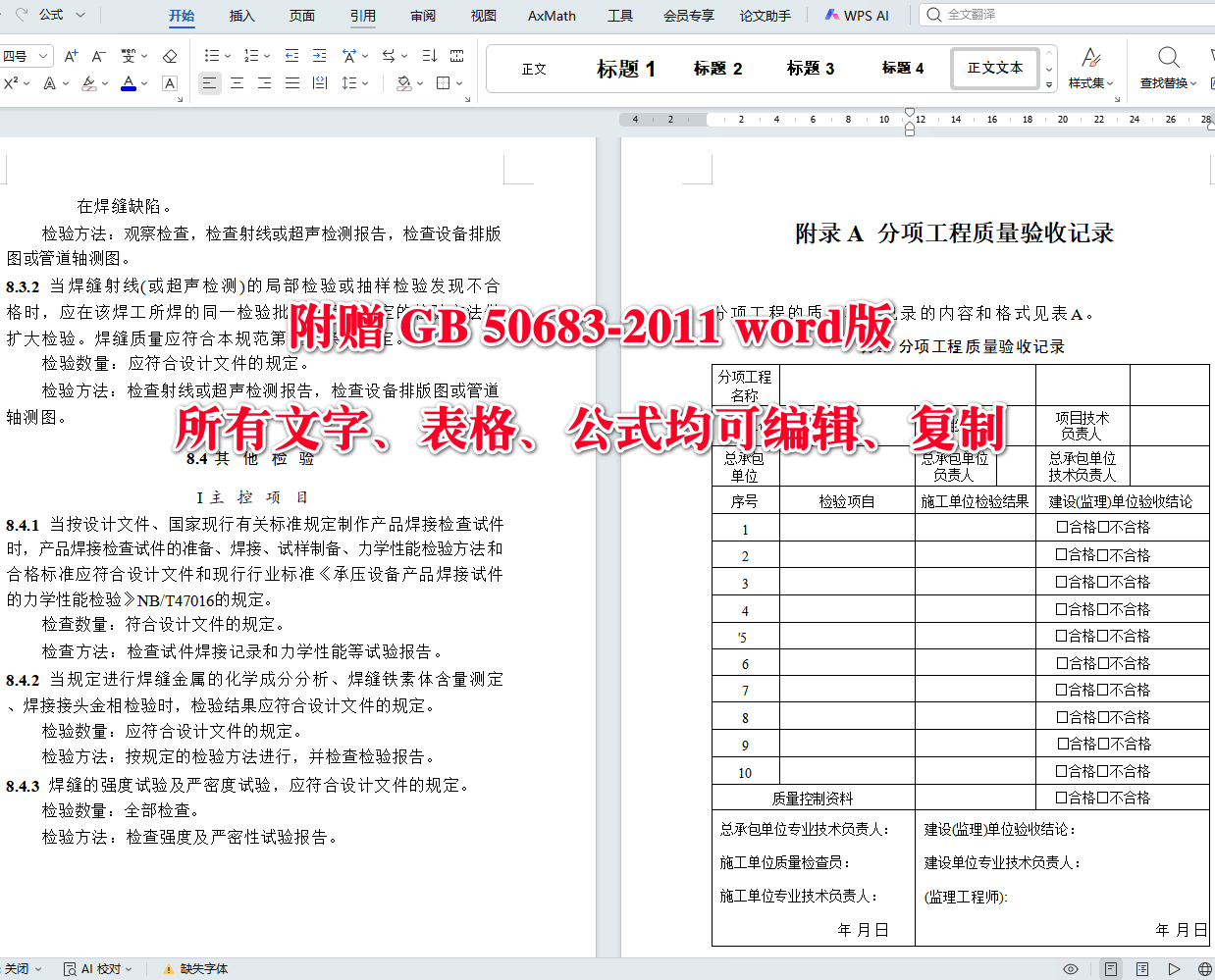Viewport: 1215px width, 980px height.
Task: Apply the phonetic guide (wén) tool
Action: coord(129,56)
